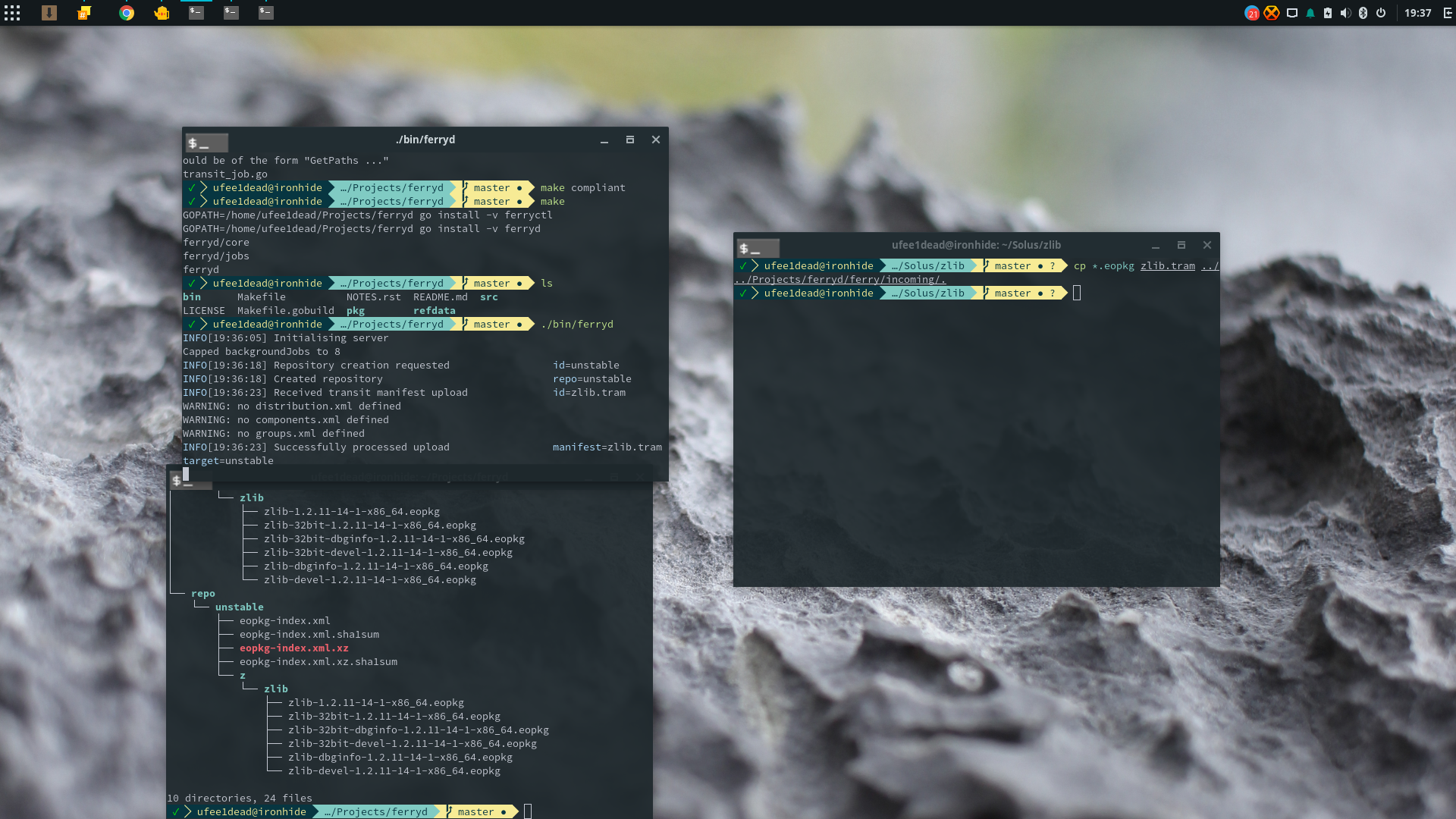Click 'Capped backgroundJobs to 8' line
Image resolution: width=1456 pixels, height=819 pixels.
point(262,352)
